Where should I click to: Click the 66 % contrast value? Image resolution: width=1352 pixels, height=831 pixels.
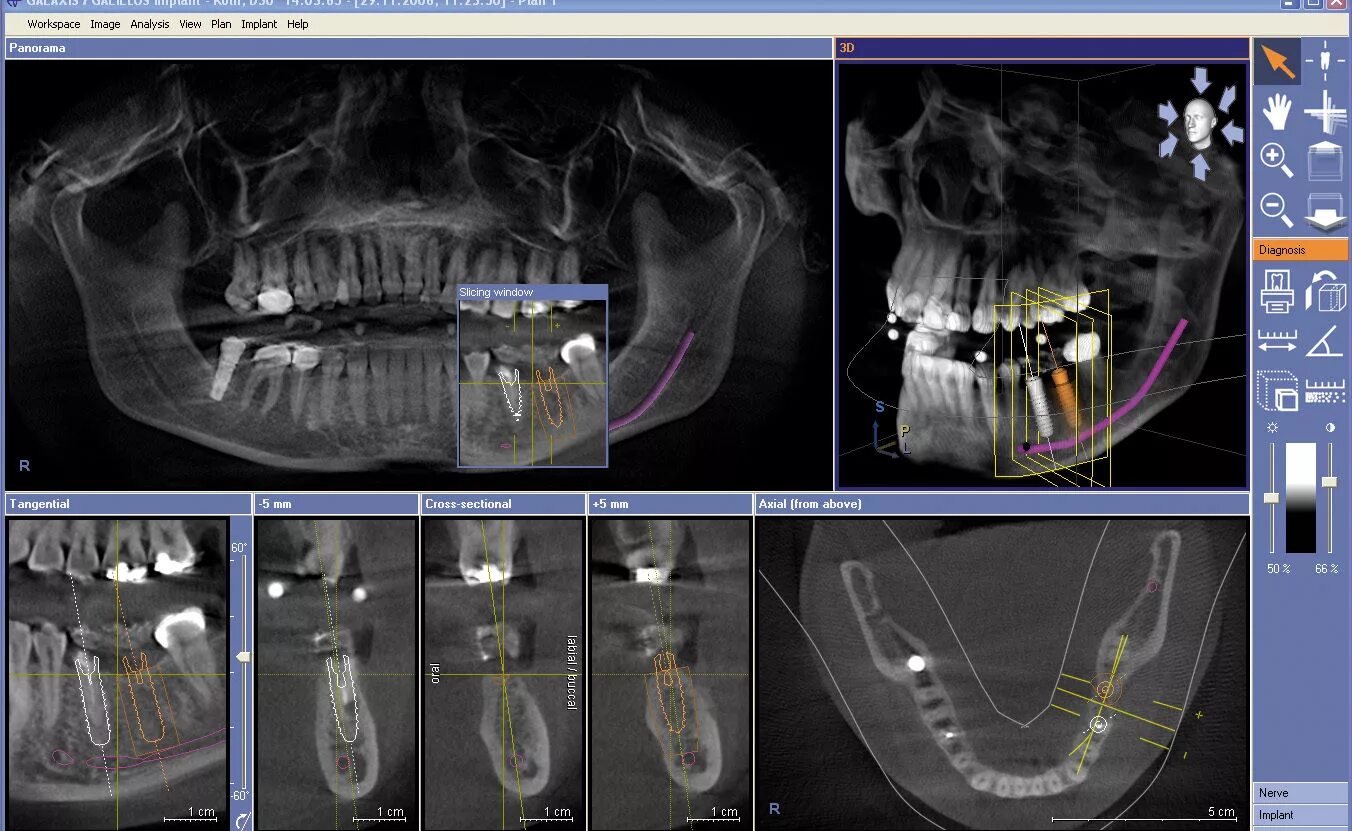pyautogui.click(x=1327, y=569)
